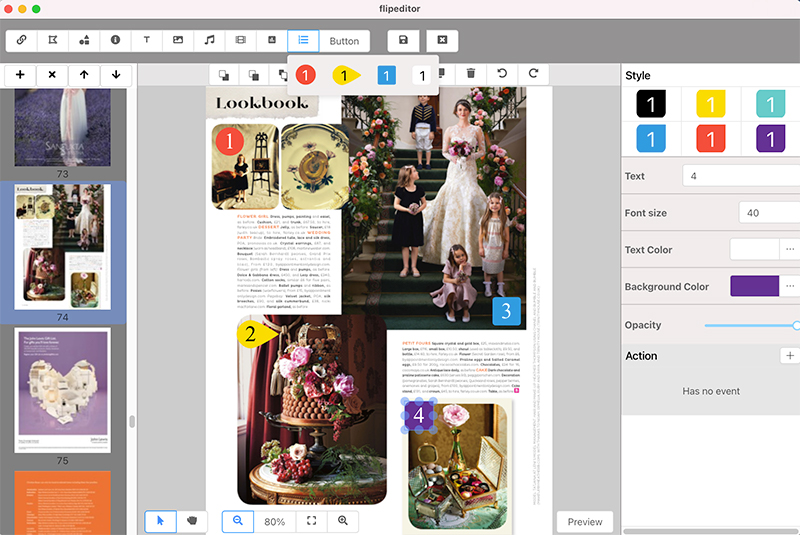This screenshot has width=800, height=535.
Task: Select the page 74 thumbnail
Action: (62, 247)
